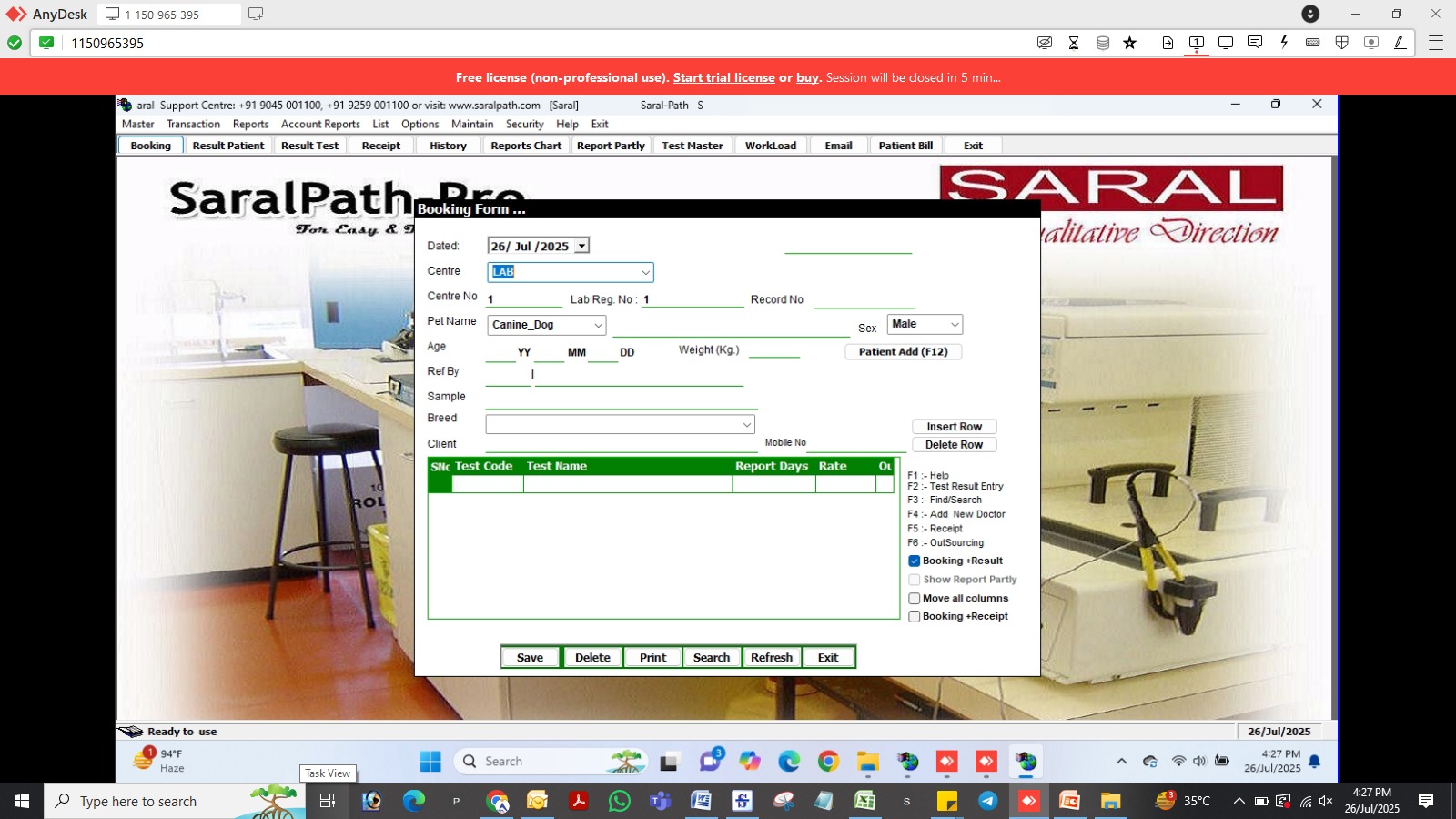
Task: Open Microsoft Word from local taskbar
Action: 701,801
